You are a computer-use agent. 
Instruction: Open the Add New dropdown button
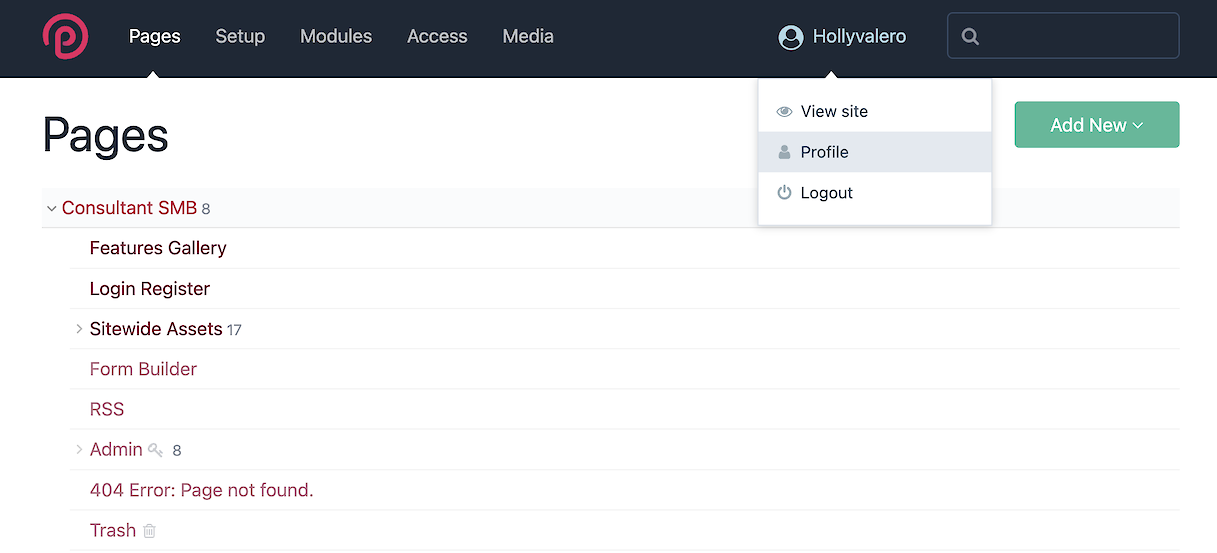pyautogui.click(x=1096, y=125)
